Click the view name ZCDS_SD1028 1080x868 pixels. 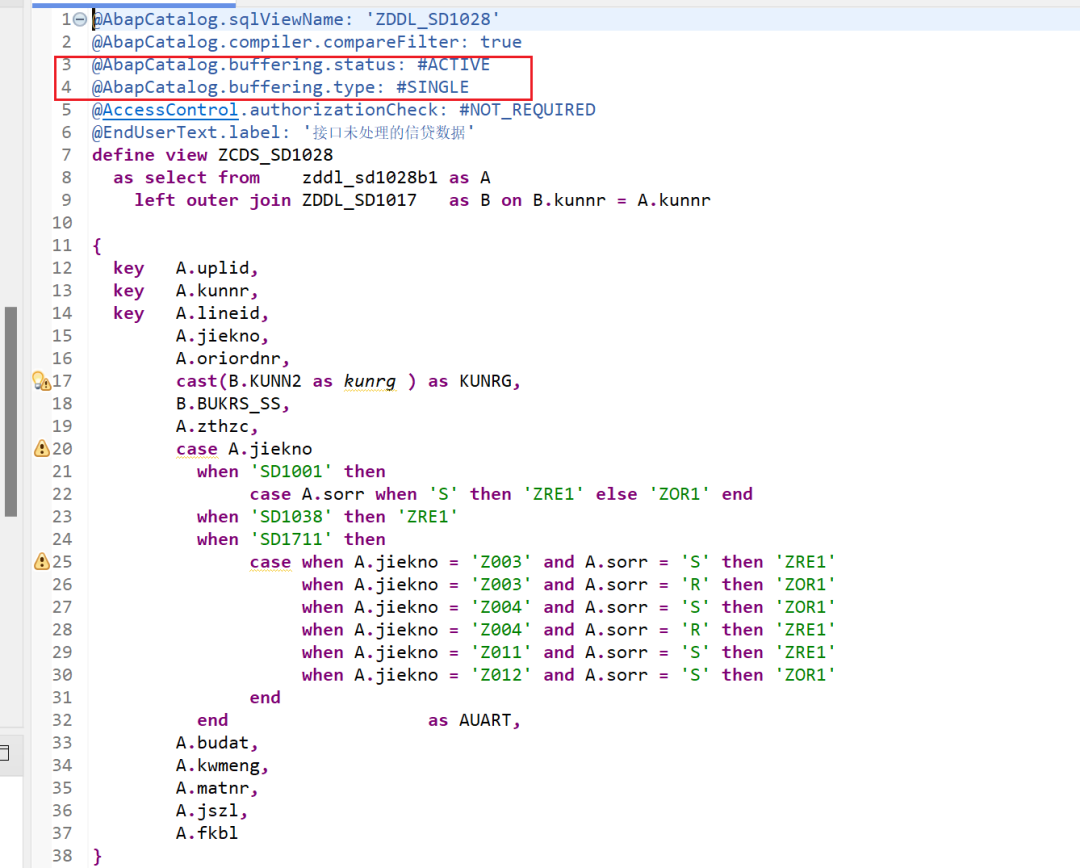276,155
